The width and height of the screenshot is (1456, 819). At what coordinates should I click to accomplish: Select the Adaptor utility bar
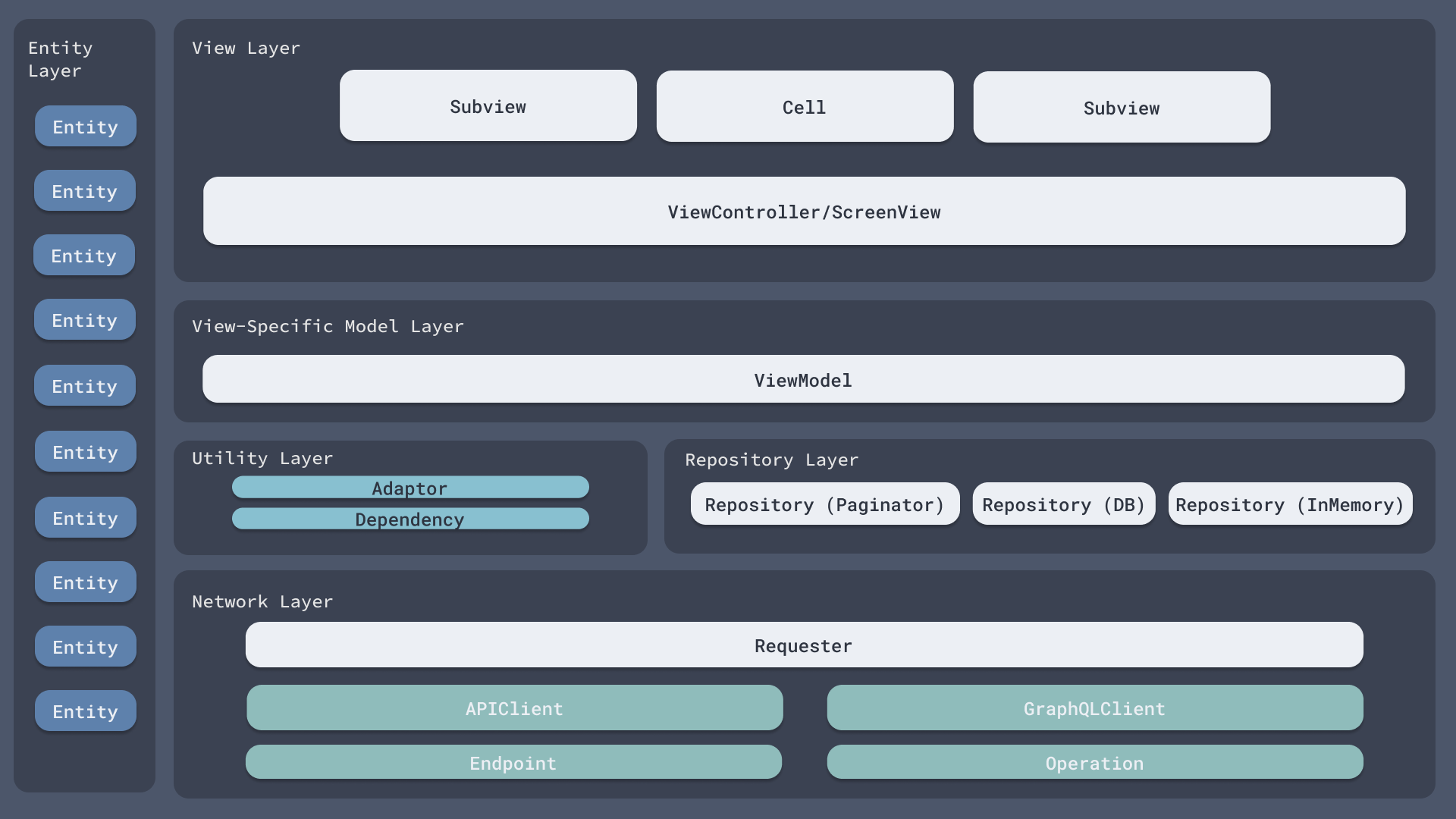[x=410, y=488]
